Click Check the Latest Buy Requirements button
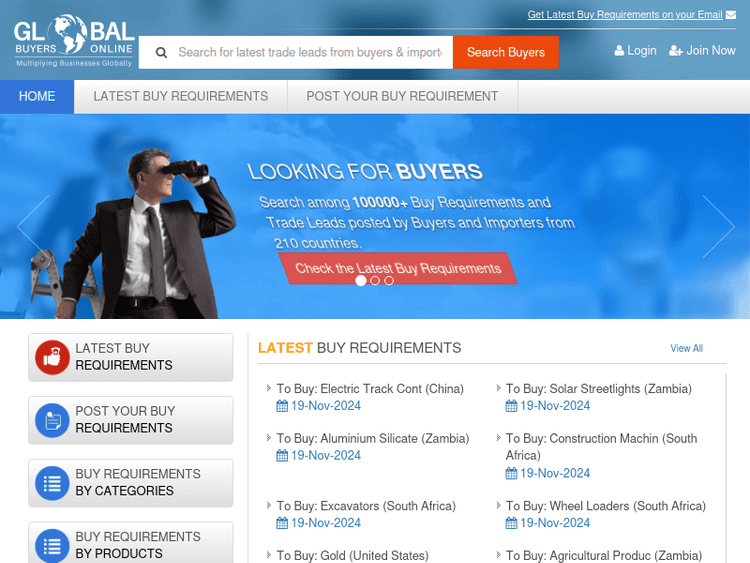Screen dimensions: 750x563 [x=398, y=268]
